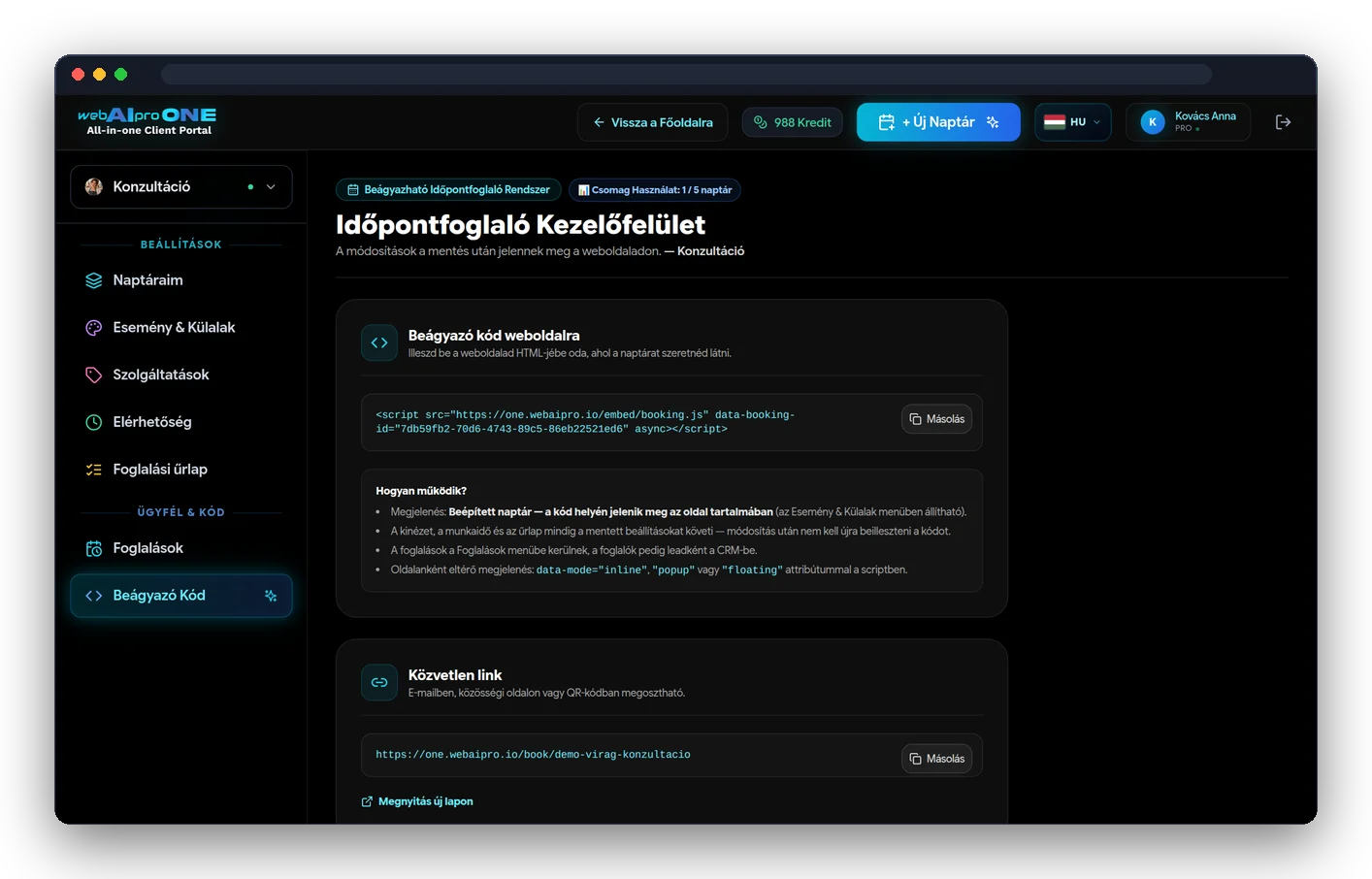Image resolution: width=1372 pixels, height=879 pixels.
Task: Go to Esemény & Külalak settings
Action: [x=181, y=328]
